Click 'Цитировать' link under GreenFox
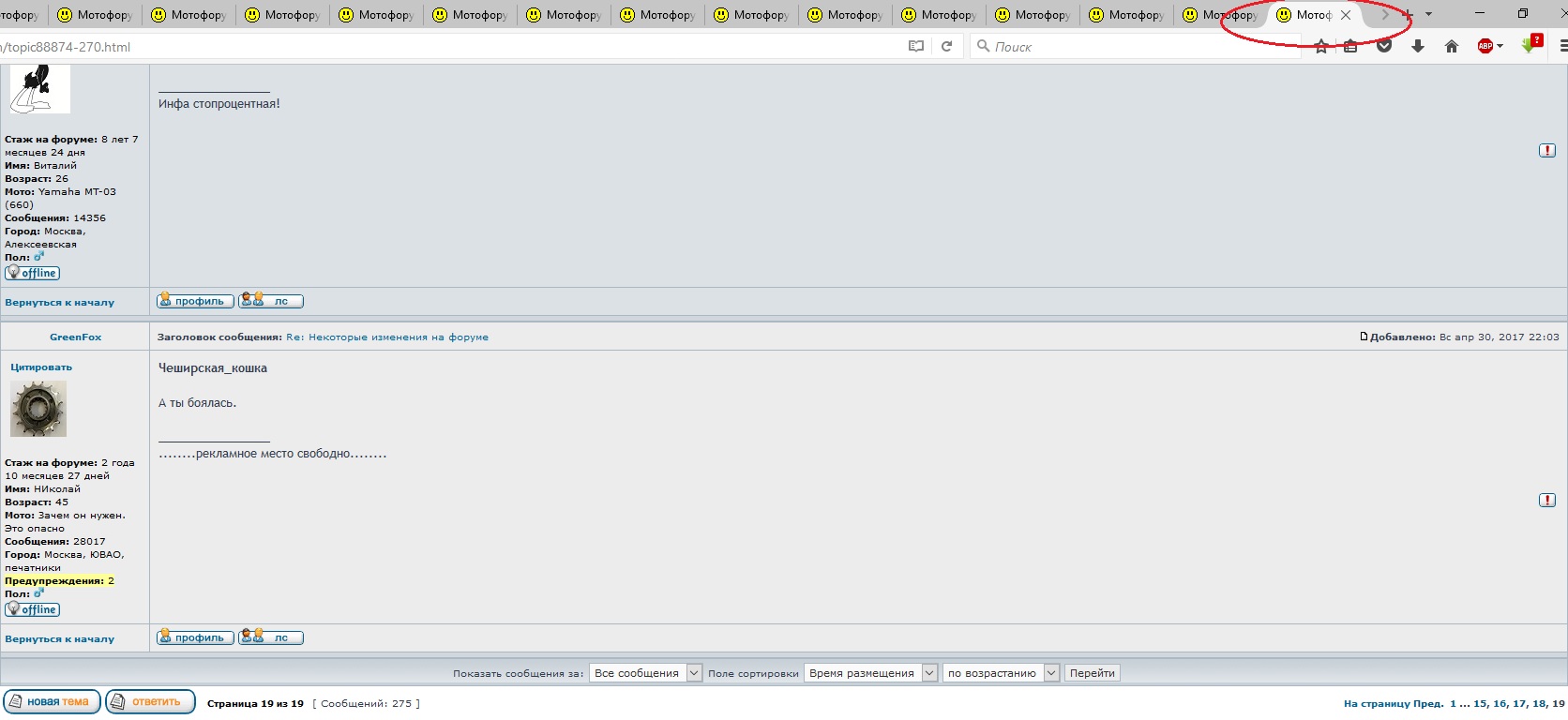The height and width of the screenshot is (720, 1568). (41, 367)
